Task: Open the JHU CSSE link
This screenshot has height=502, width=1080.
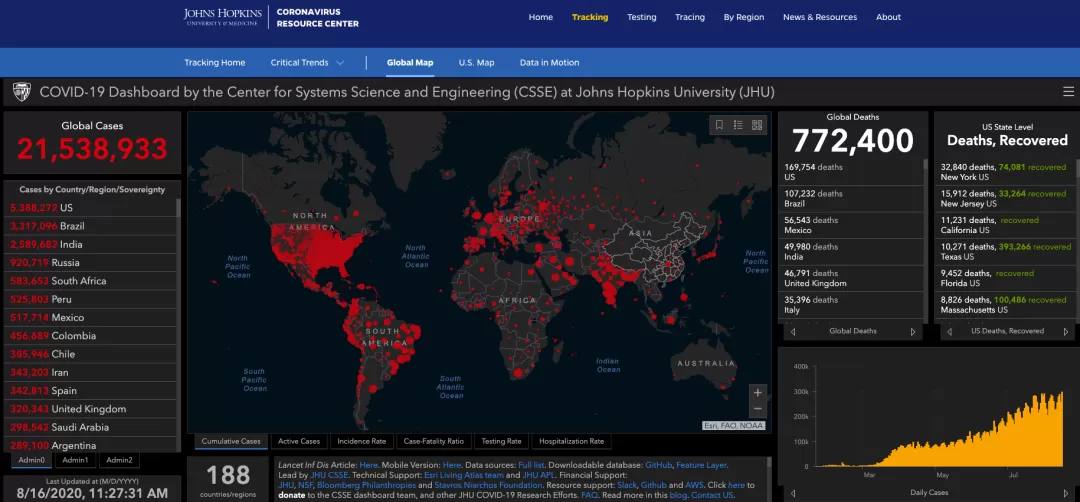Action: (329, 475)
